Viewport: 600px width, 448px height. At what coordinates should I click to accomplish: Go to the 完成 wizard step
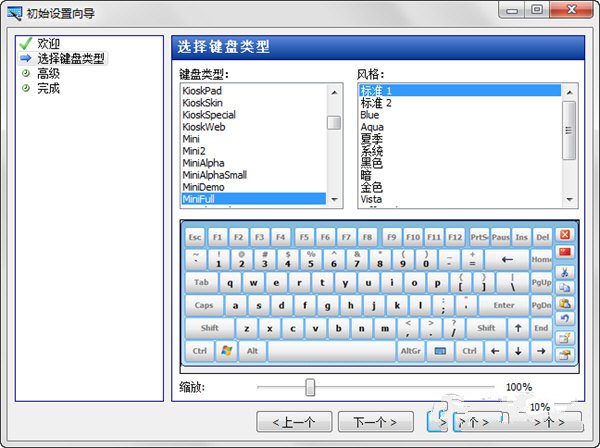pos(48,88)
